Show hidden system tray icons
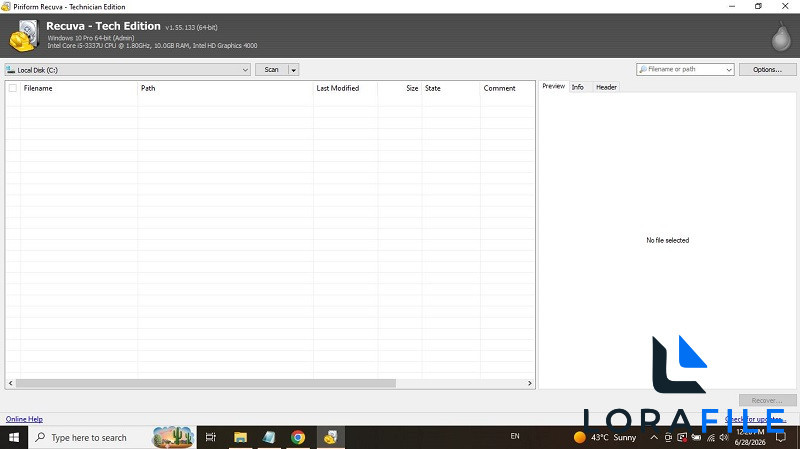 (654, 437)
